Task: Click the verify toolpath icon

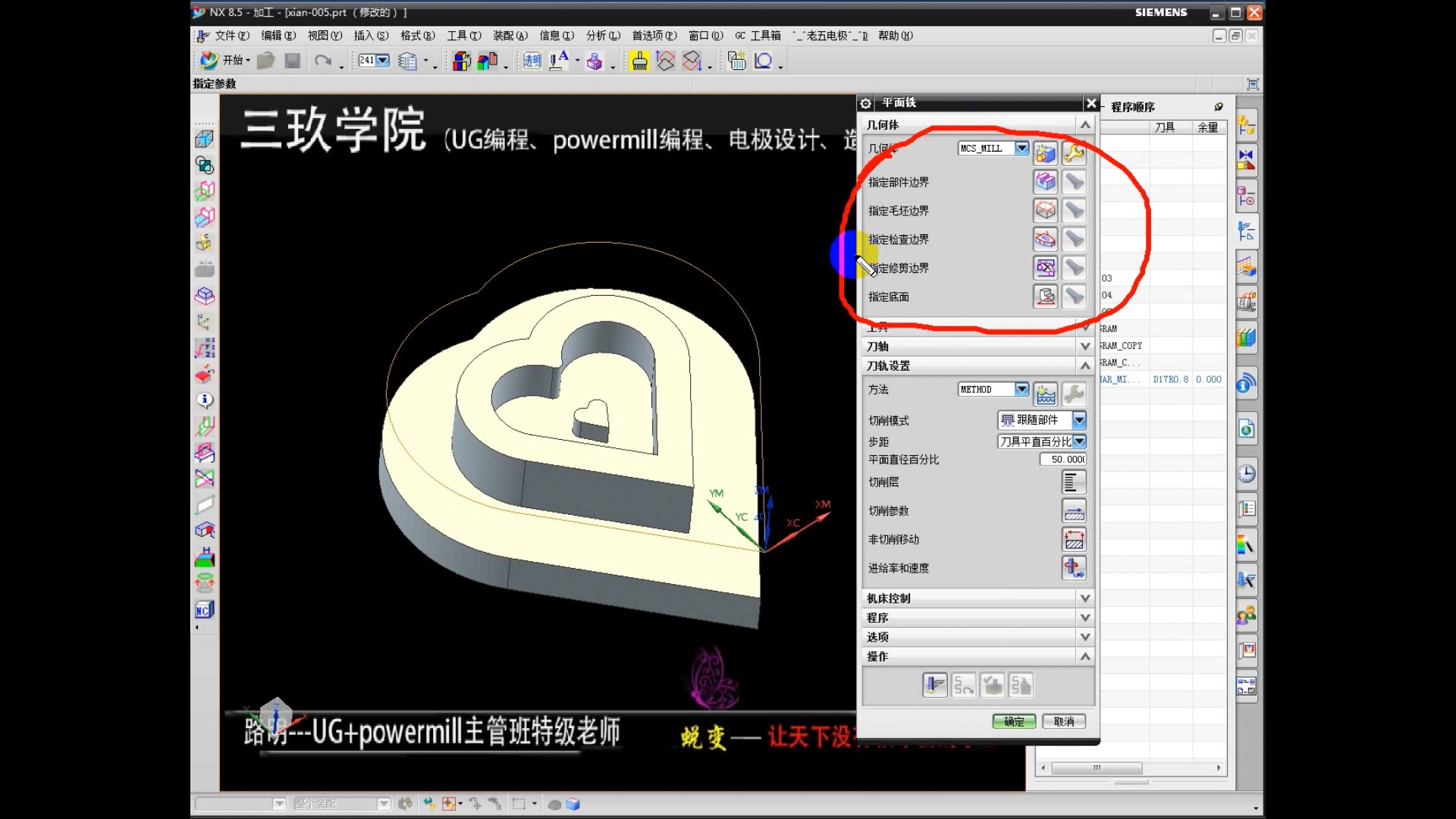Action: (992, 686)
